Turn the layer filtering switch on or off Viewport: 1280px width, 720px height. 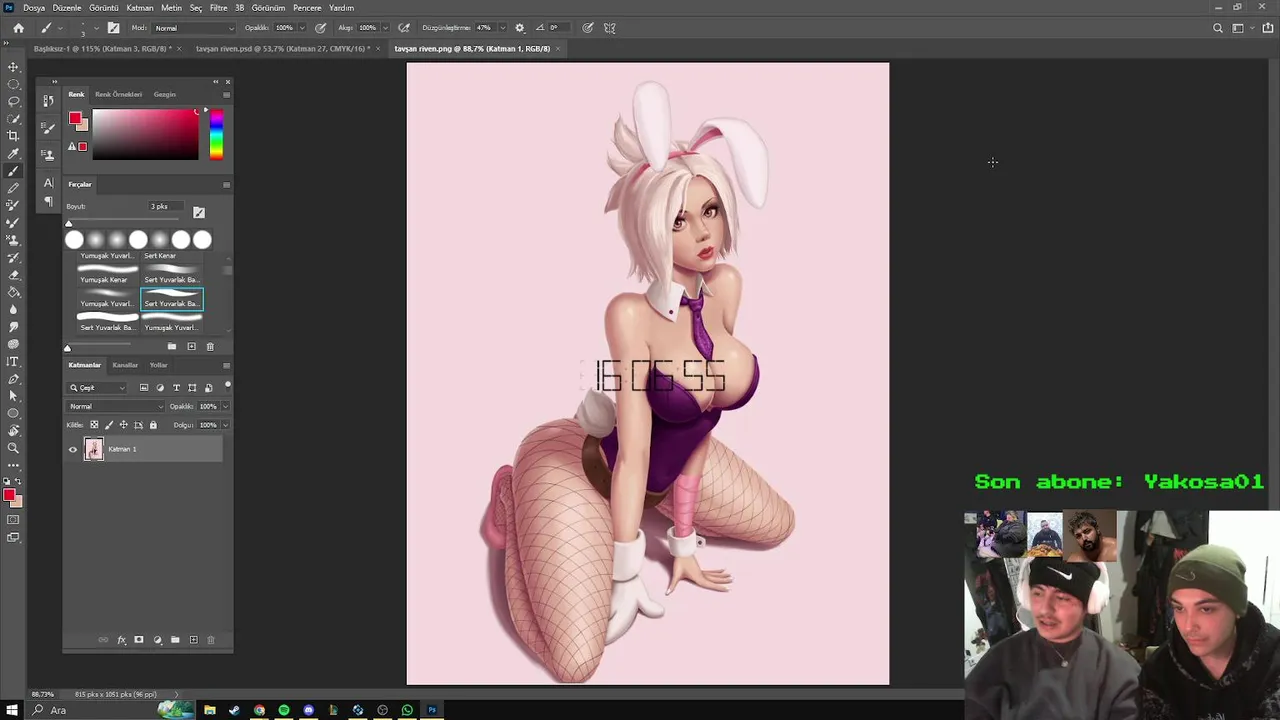tap(227, 385)
